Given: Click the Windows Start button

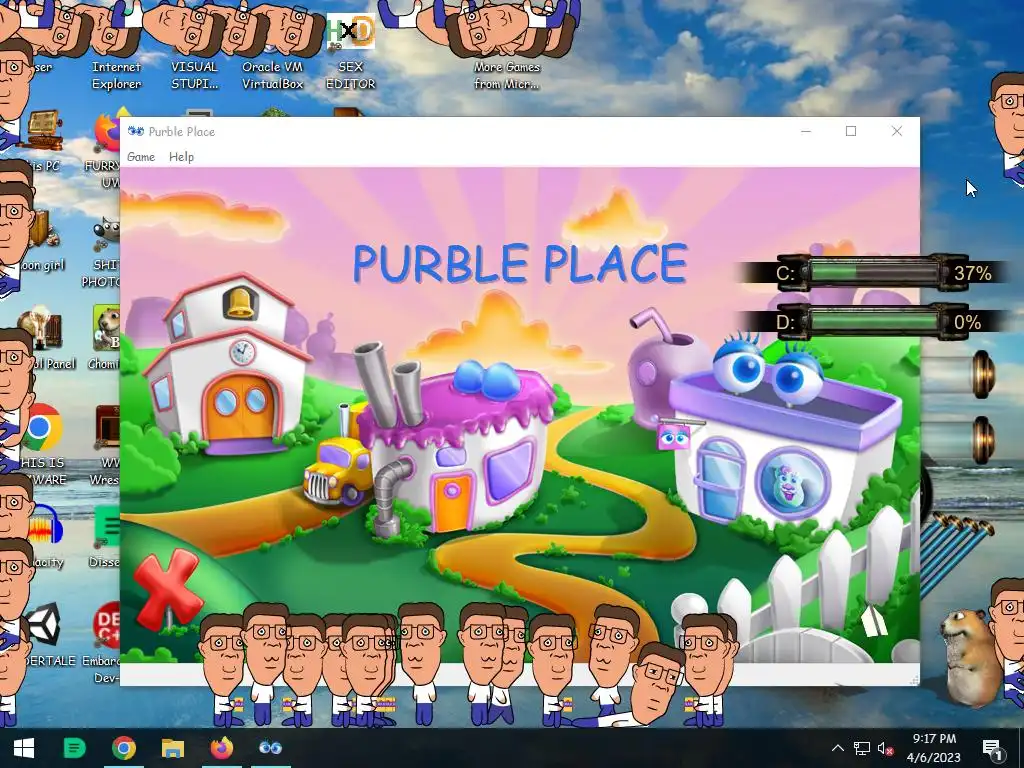Looking at the screenshot, I should [24, 748].
